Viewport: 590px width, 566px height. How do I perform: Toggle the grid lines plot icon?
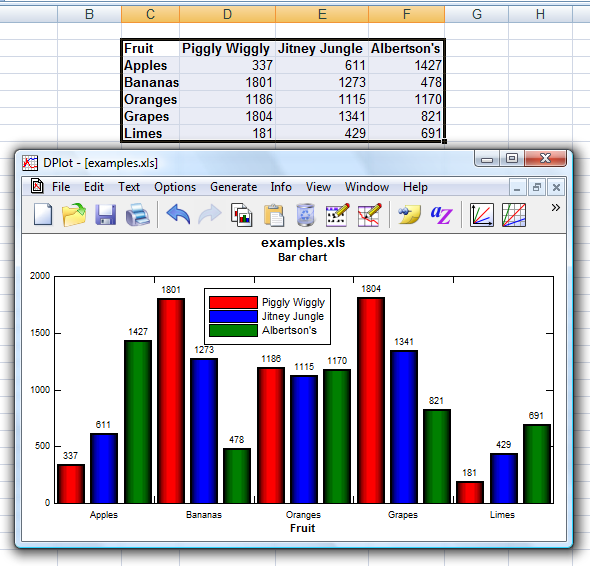[514, 215]
